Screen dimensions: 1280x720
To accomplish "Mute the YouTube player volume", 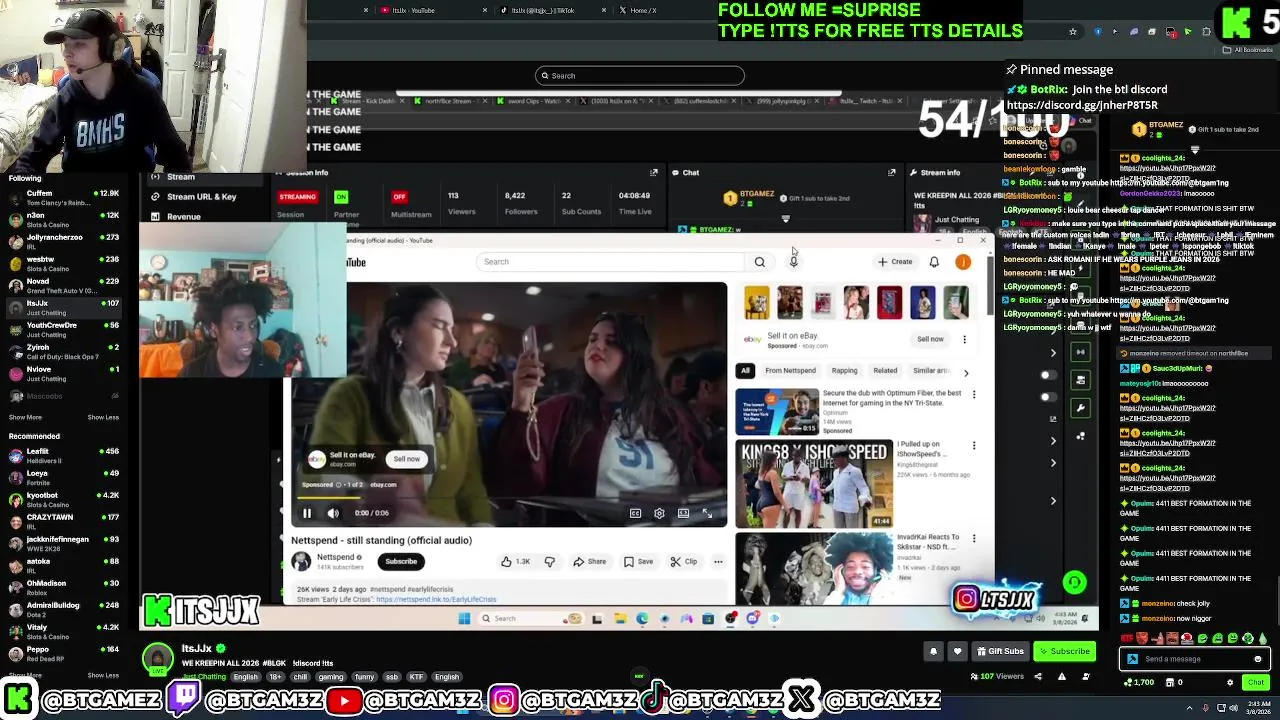I will [333, 513].
